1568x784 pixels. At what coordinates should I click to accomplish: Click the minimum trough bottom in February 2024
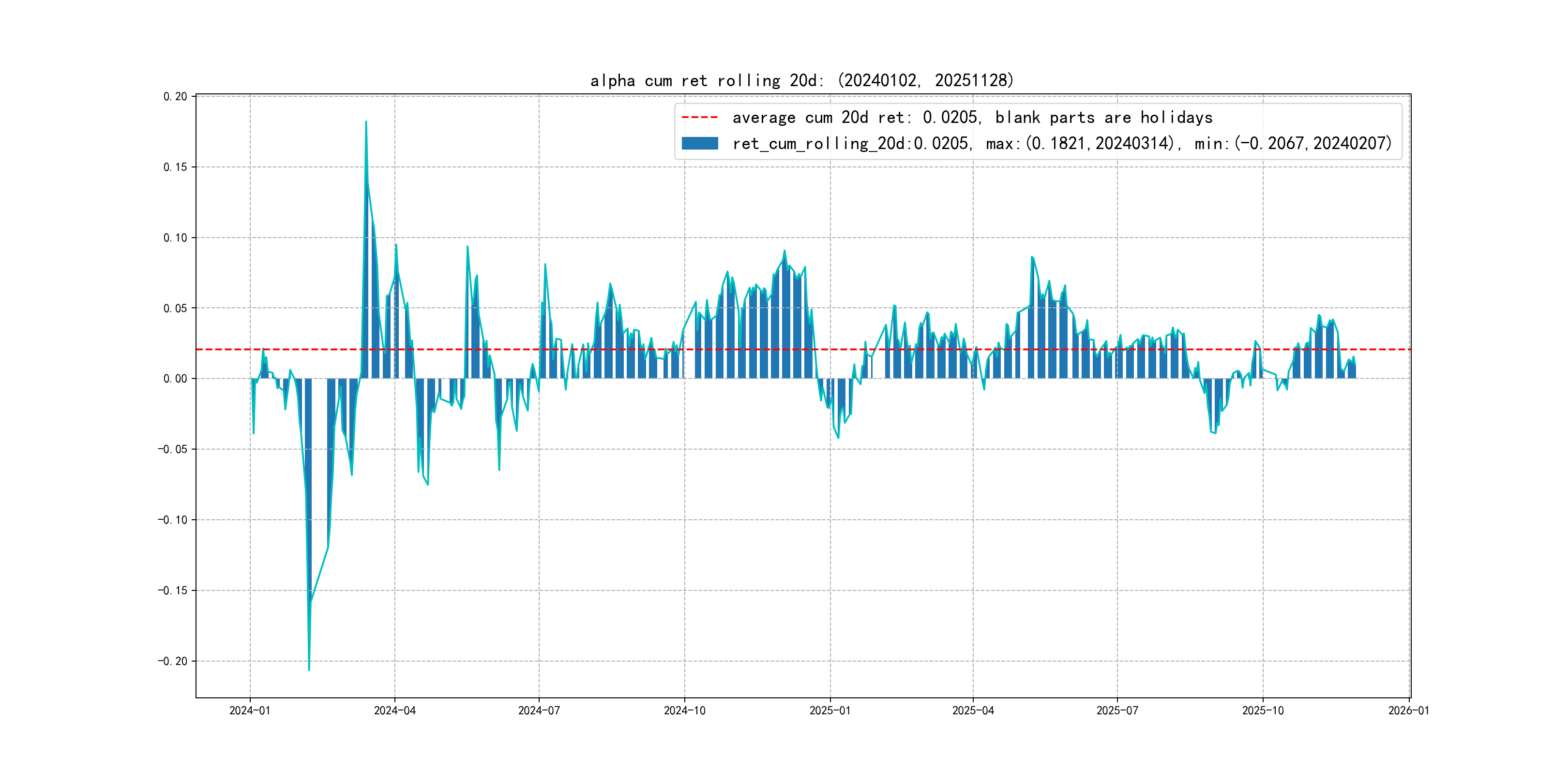point(309,670)
